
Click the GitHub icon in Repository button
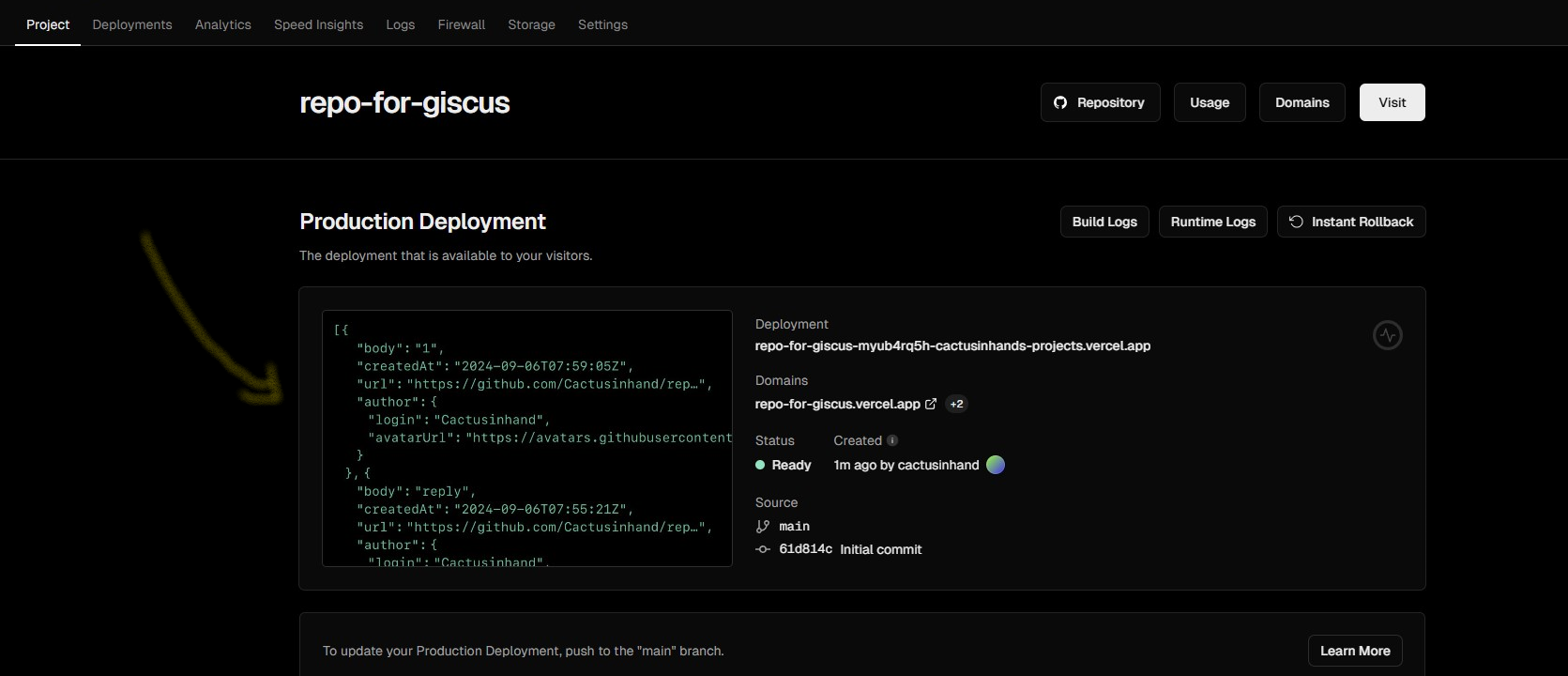tap(1060, 102)
